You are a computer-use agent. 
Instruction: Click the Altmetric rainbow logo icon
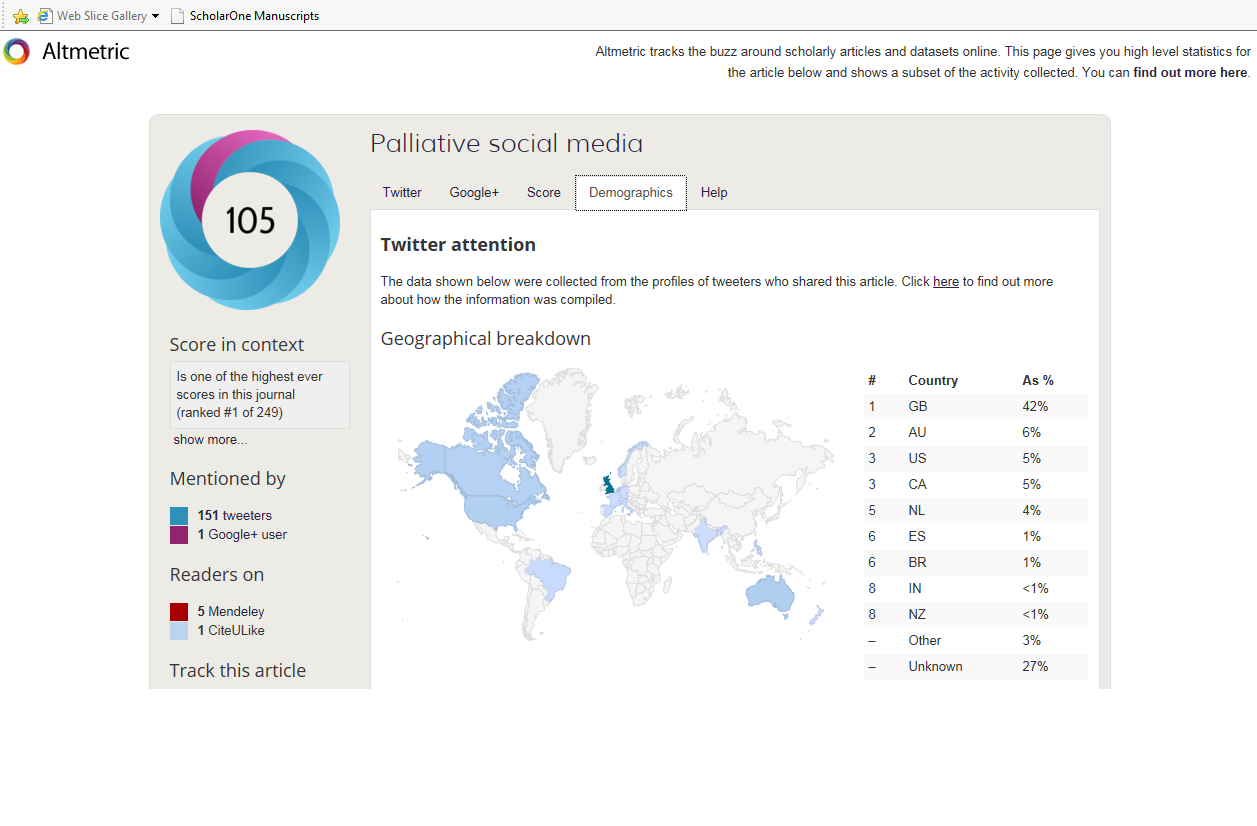(x=16, y=51)
